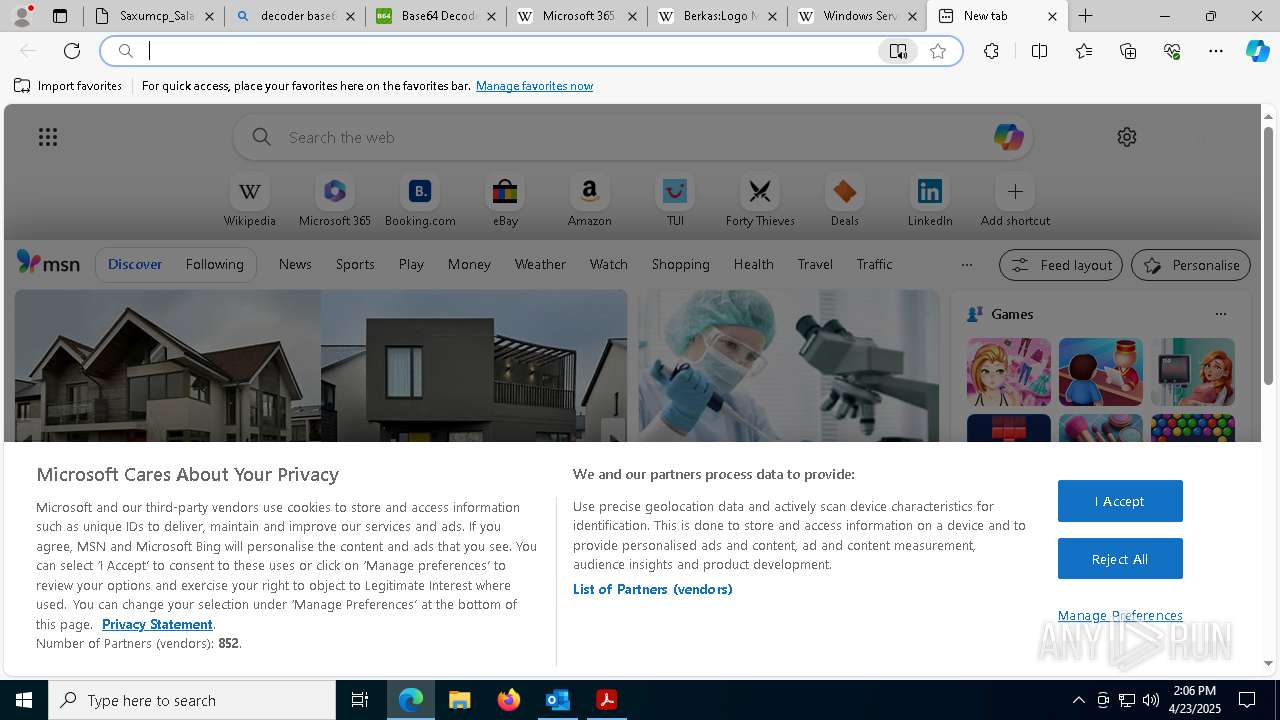Open the News category
1280x720 pixels.
click(x=295, y=264)
